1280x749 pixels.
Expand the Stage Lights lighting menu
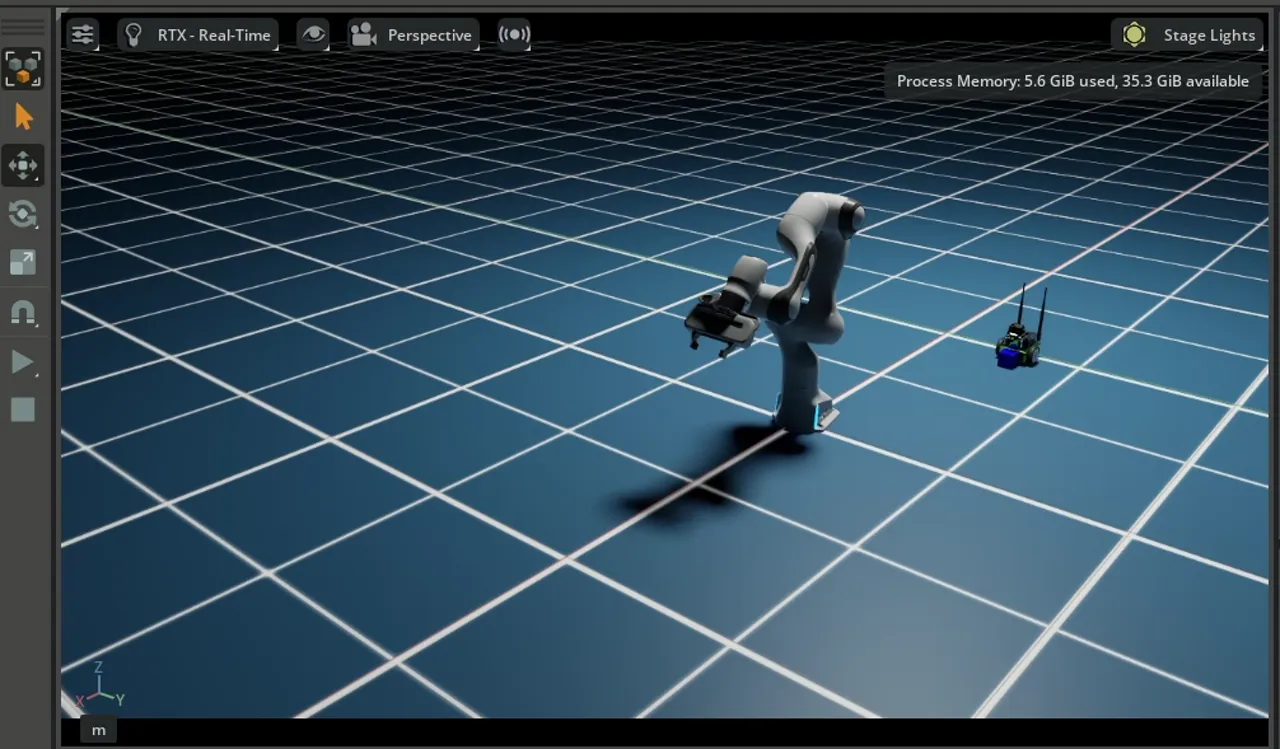pyautogui.click(x=1208, y=35)
